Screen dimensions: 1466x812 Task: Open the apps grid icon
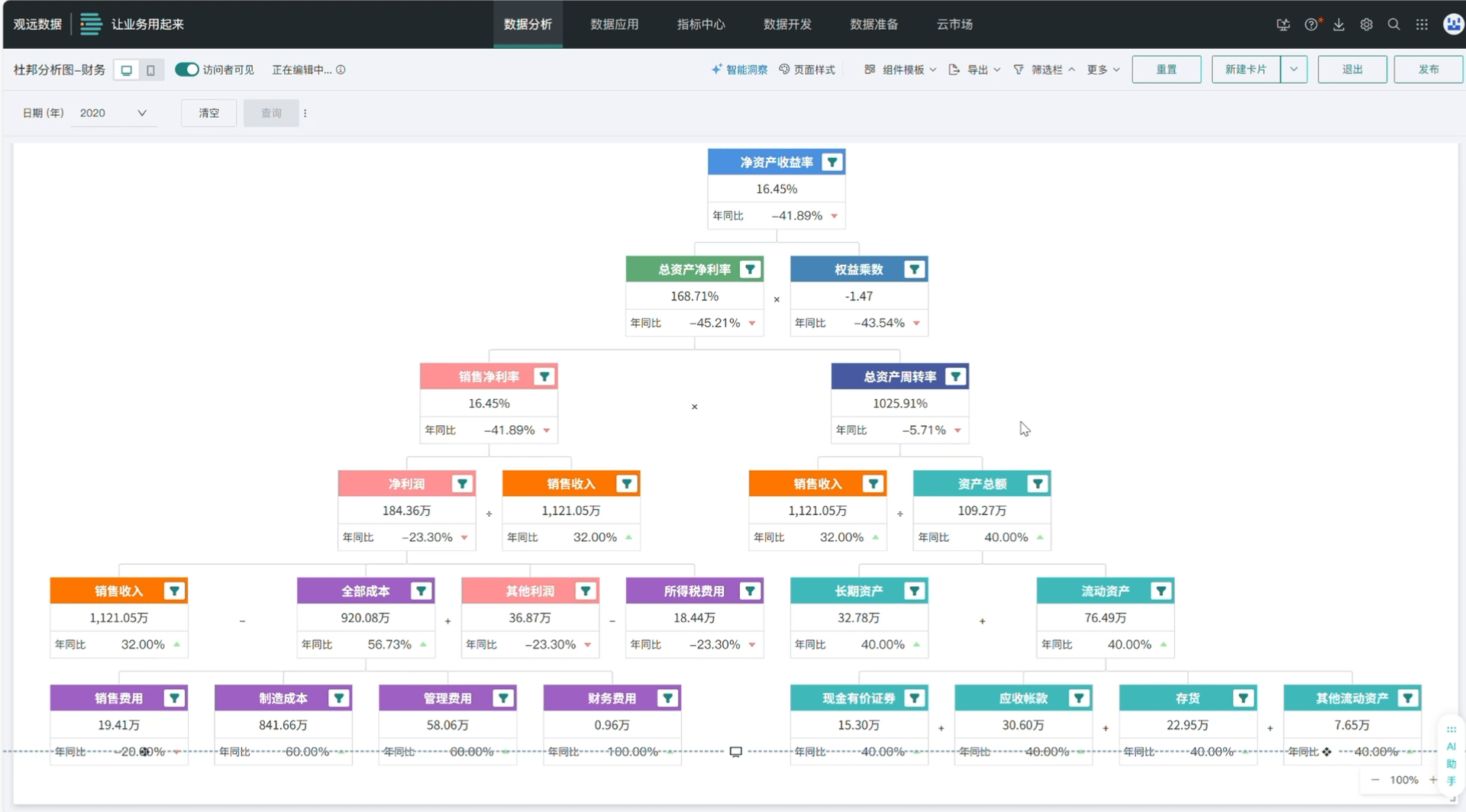coord(1421,24)
